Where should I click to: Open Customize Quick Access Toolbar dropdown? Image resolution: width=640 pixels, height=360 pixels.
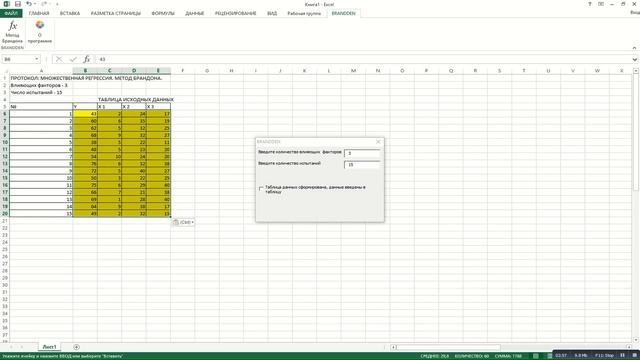[57, 4]
